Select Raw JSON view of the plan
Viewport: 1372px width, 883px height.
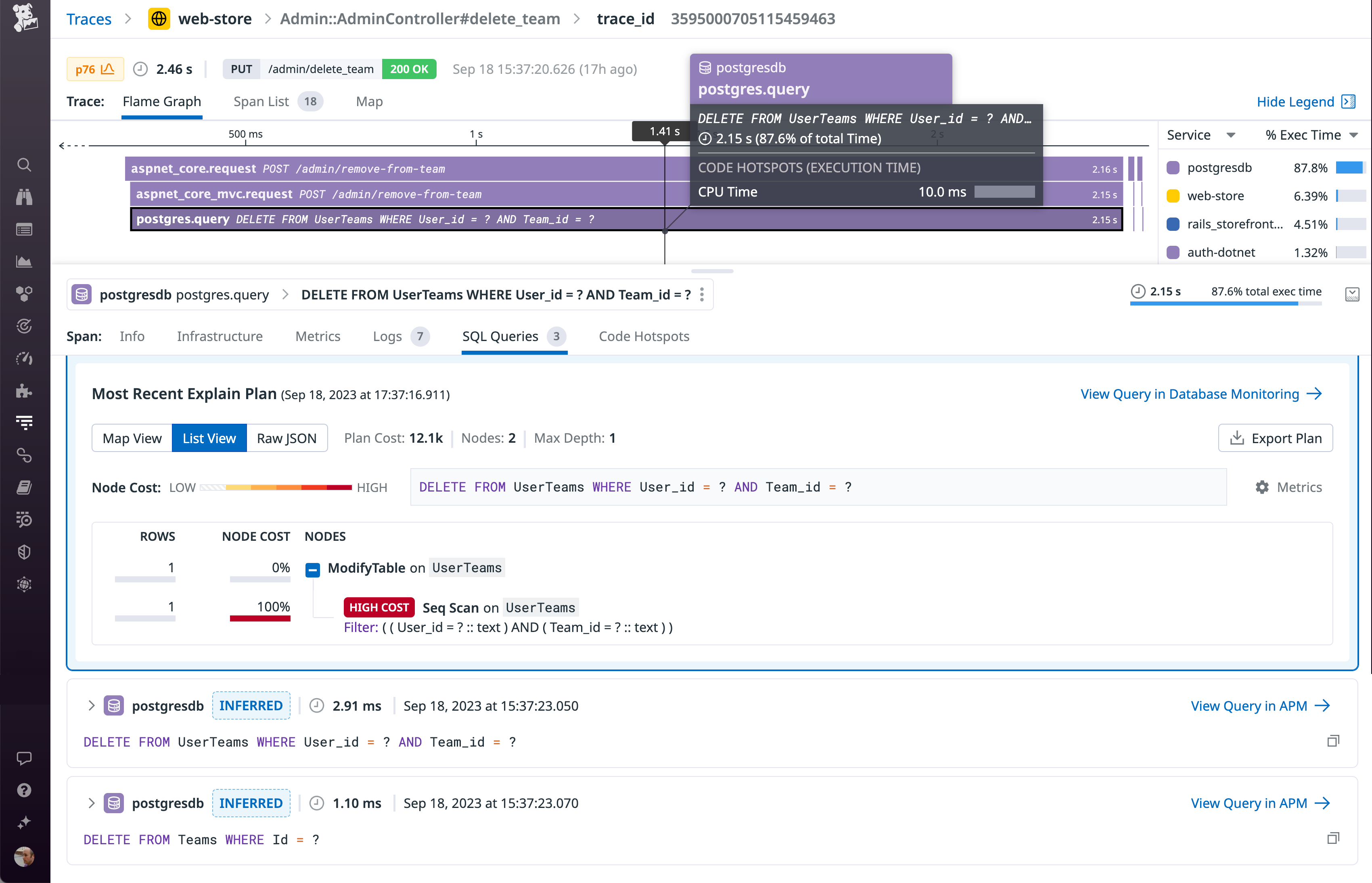287,437
